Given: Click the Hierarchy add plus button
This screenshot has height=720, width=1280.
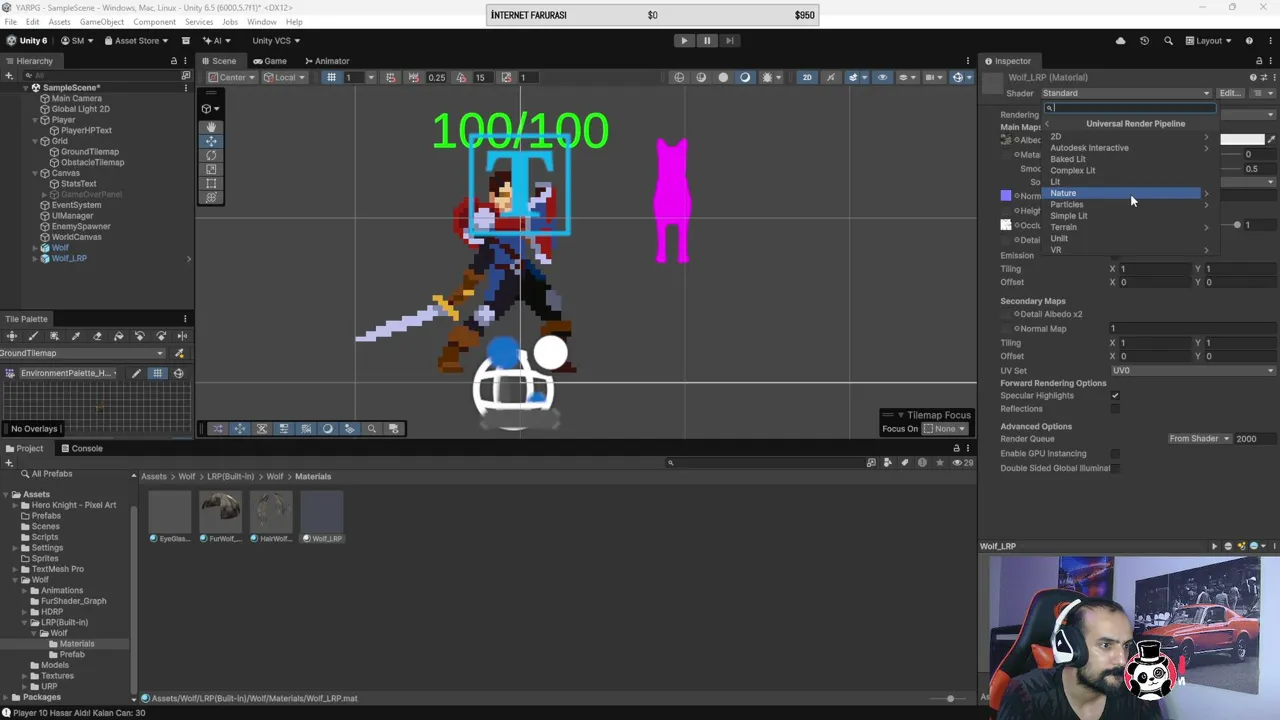Looking at the screenshot, I should 9,76.
